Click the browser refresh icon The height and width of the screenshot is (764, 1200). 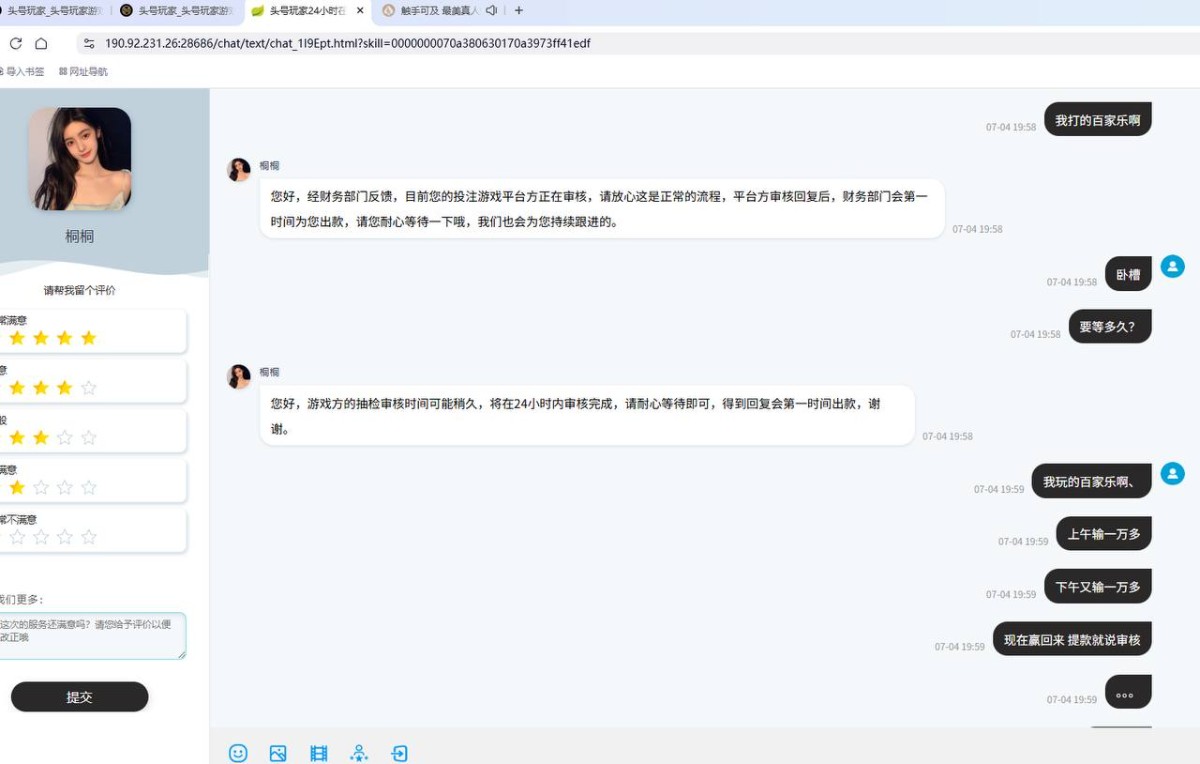14,43
